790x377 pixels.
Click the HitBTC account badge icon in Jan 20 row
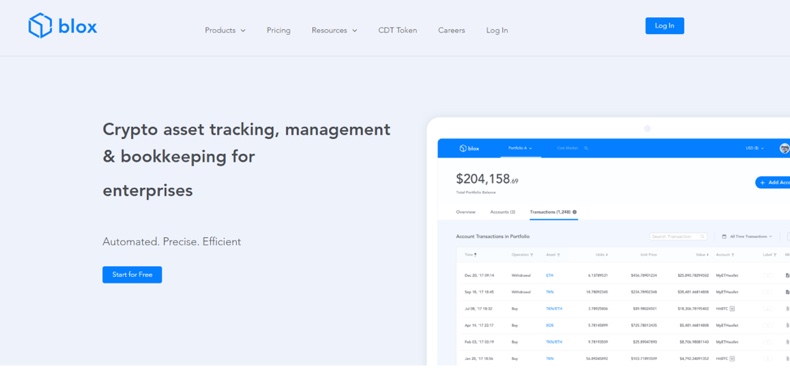point(732,359)
